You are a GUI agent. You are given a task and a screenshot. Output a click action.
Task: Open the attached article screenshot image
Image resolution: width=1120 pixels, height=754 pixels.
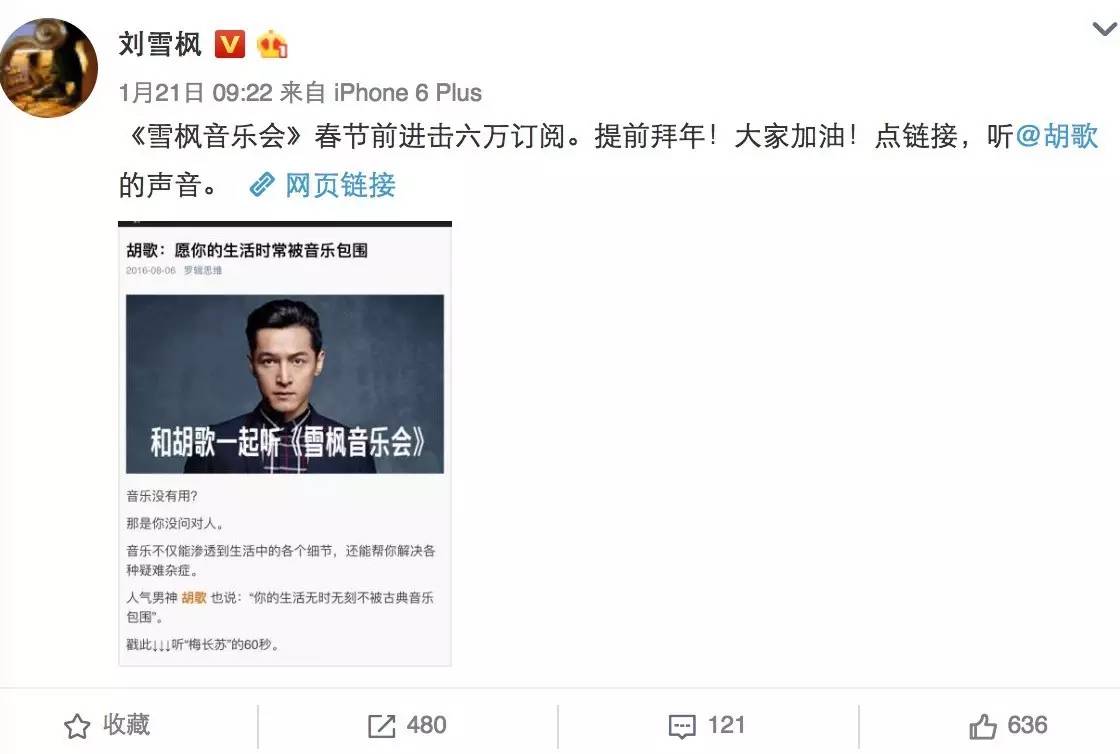tap(285, 443)
